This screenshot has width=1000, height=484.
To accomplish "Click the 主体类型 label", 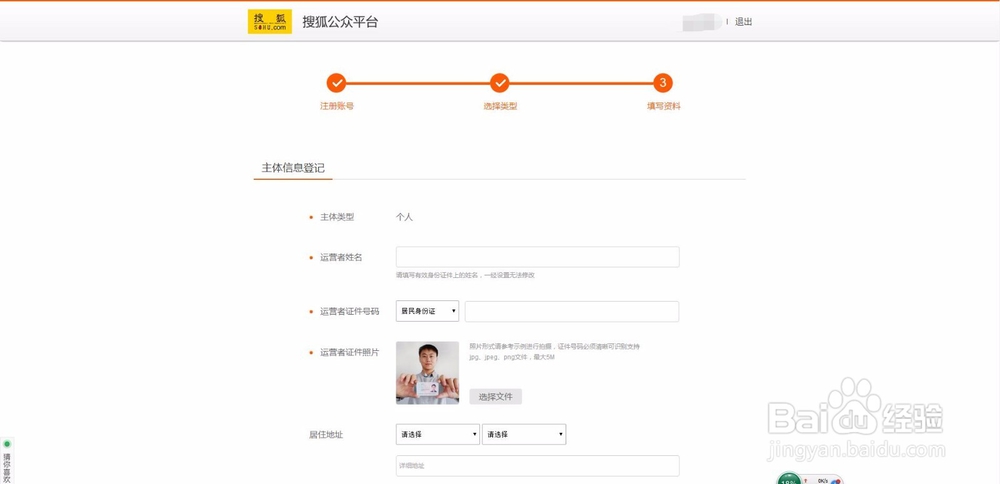I will (x=337, y=217).
